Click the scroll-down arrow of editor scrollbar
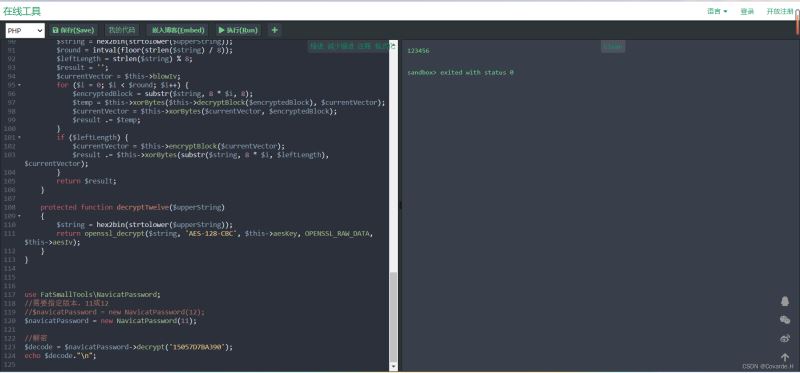 click(x=393, y=366)
